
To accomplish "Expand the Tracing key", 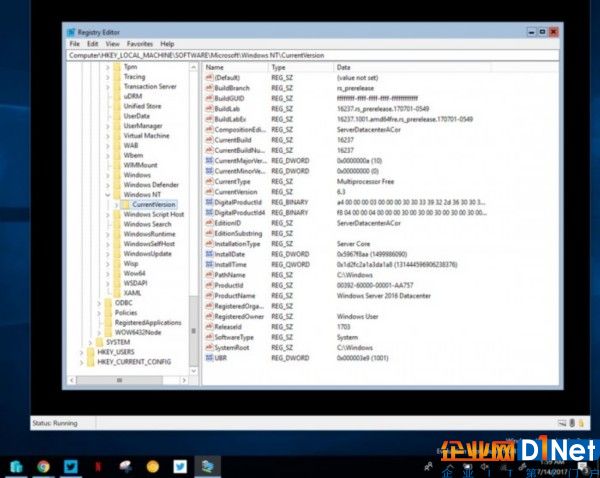I will (x=108, y=77).
